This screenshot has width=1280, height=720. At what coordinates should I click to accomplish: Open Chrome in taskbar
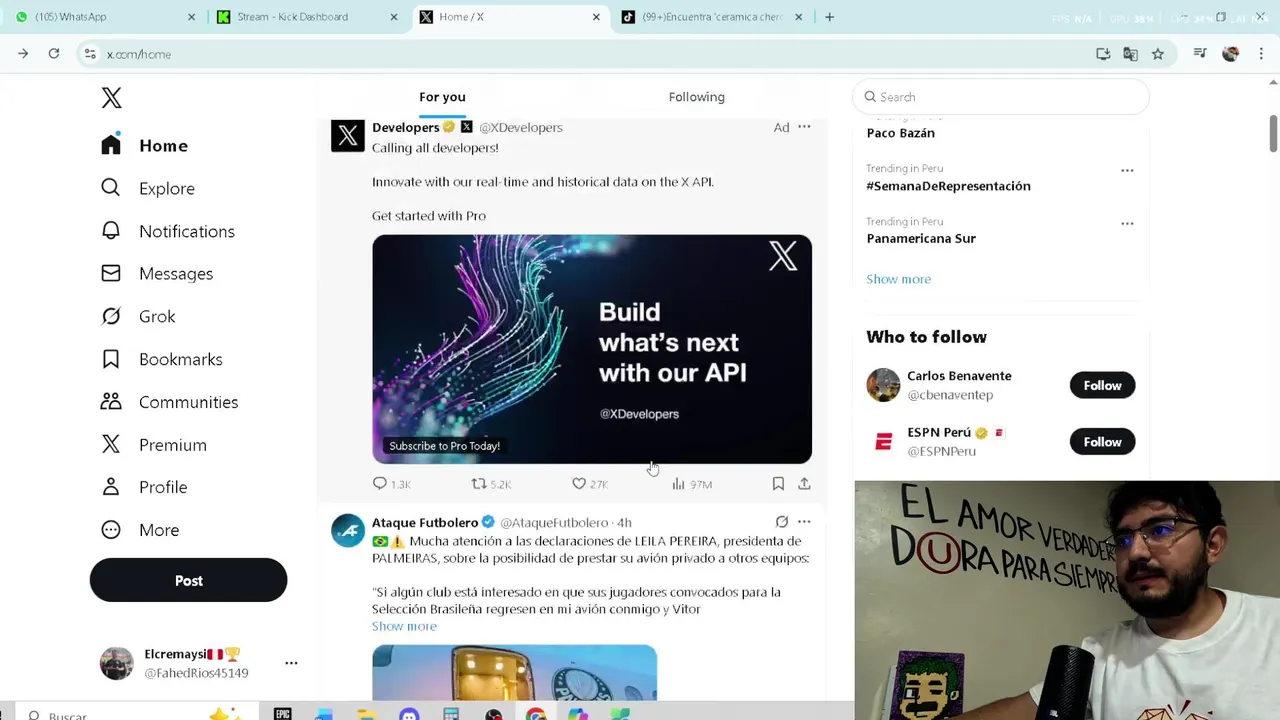coord(536,714)
